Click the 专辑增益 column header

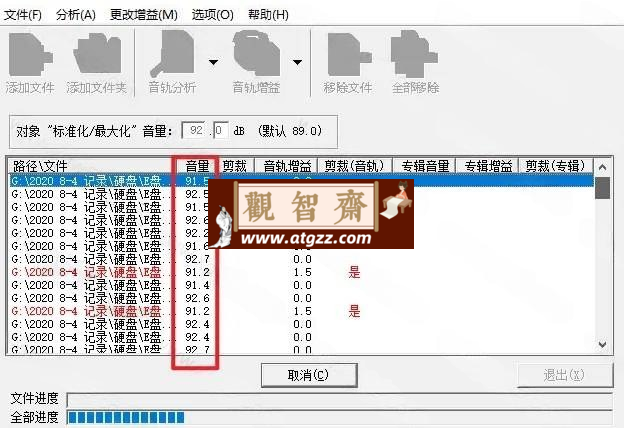click(487, 166)
